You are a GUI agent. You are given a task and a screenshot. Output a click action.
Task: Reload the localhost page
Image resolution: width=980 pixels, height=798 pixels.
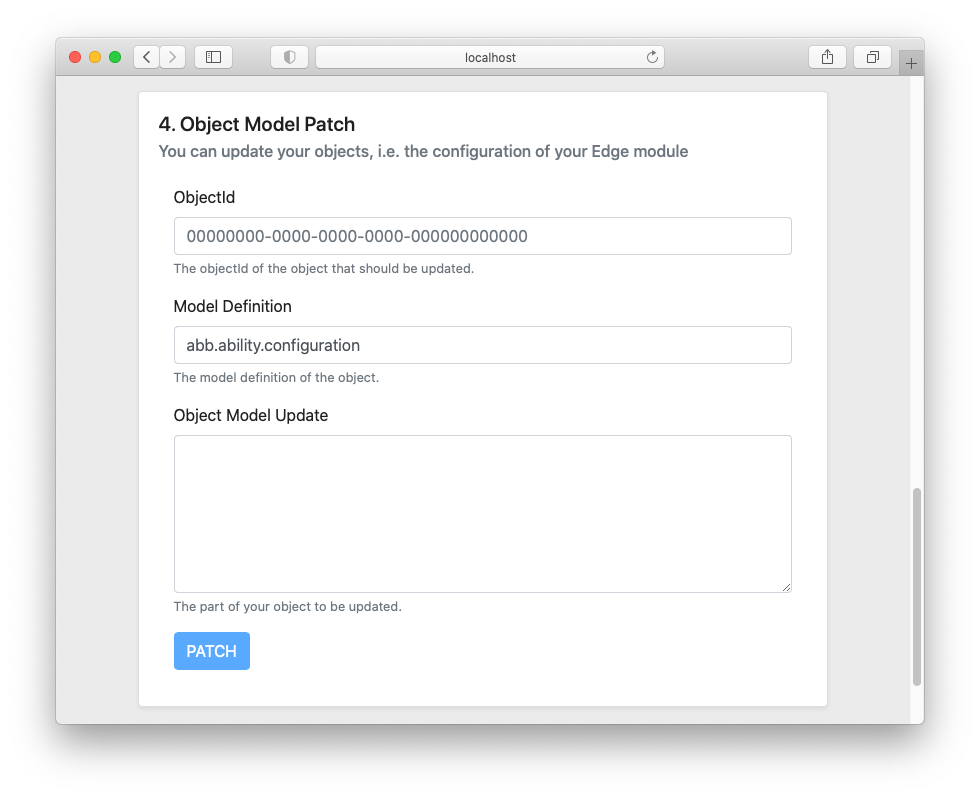652,57
